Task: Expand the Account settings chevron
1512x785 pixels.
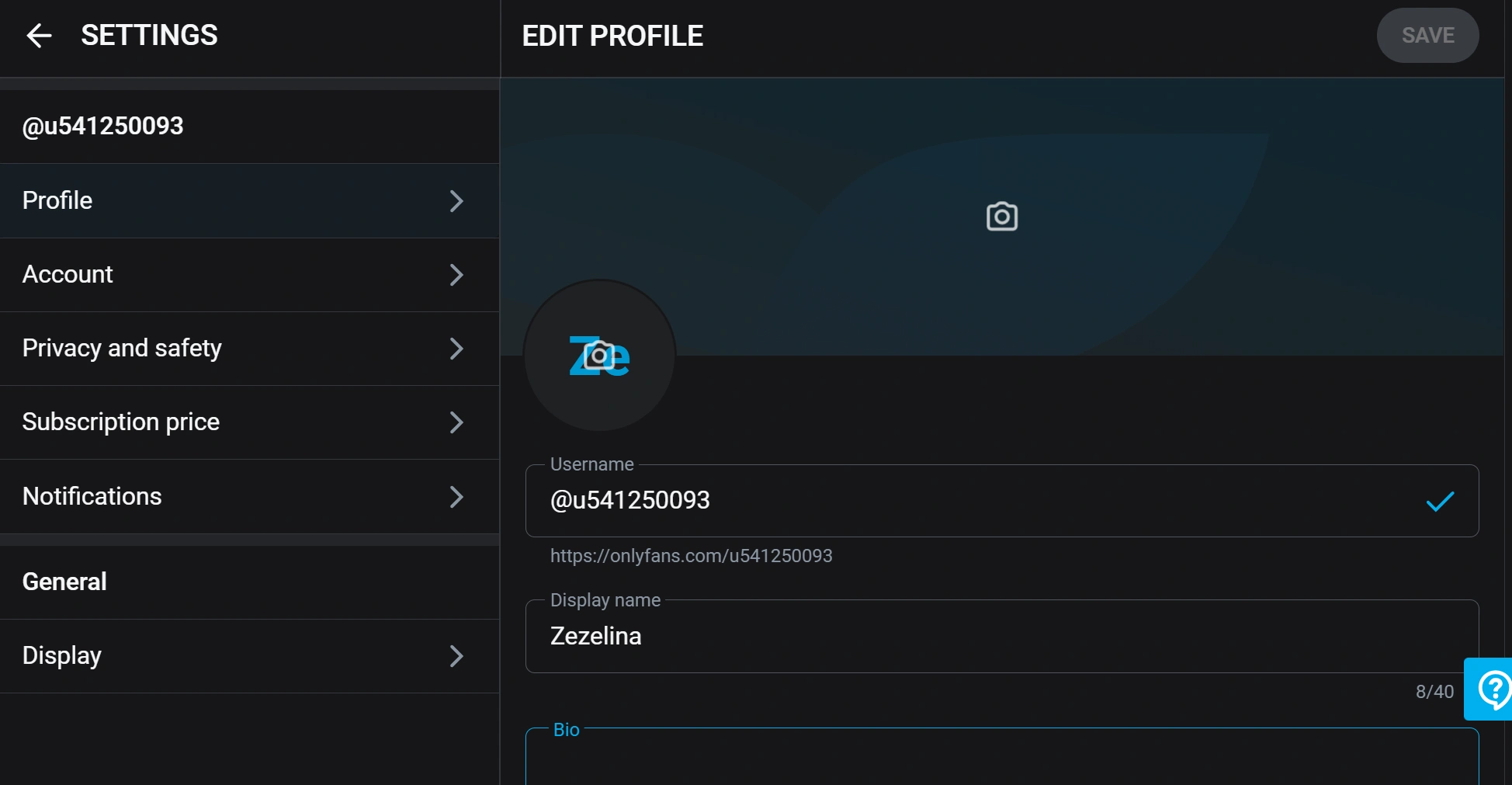Action: tap(456, 275)
